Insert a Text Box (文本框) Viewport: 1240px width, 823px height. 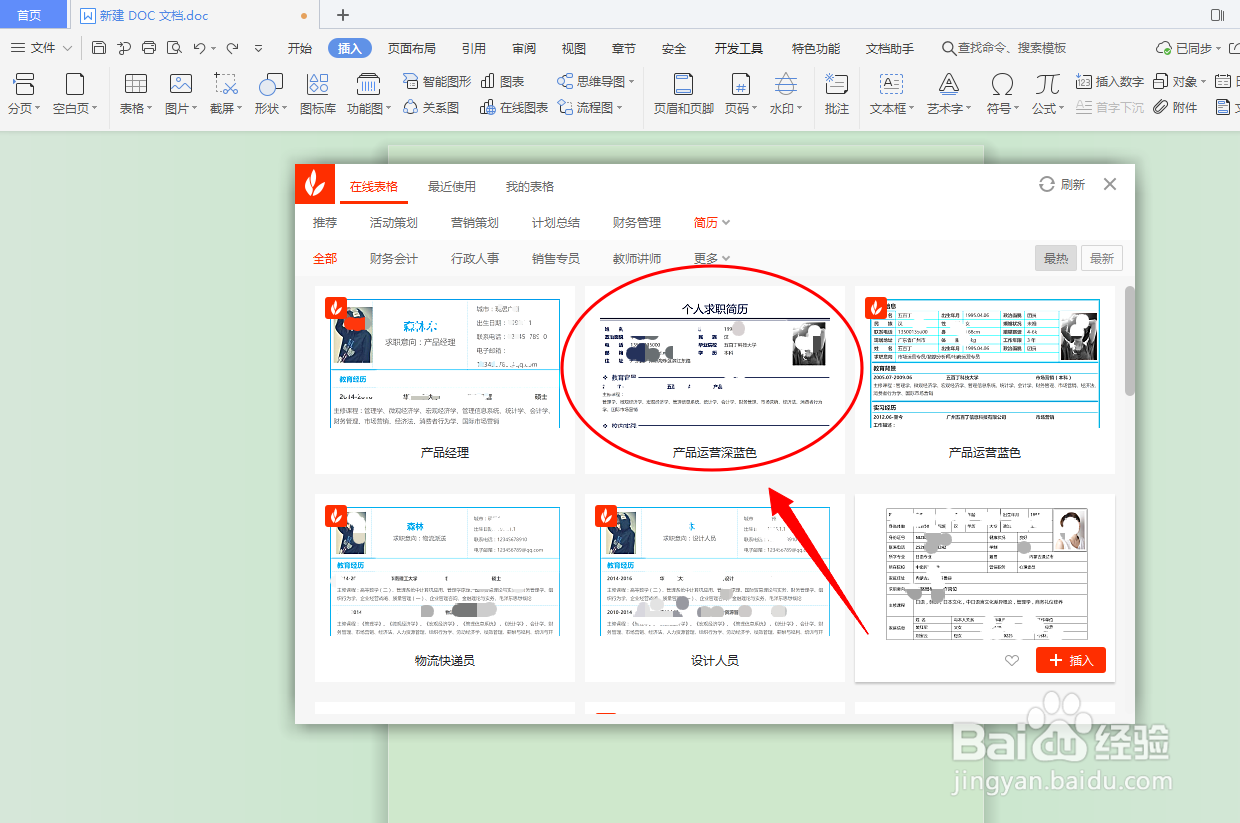(891, 94)
